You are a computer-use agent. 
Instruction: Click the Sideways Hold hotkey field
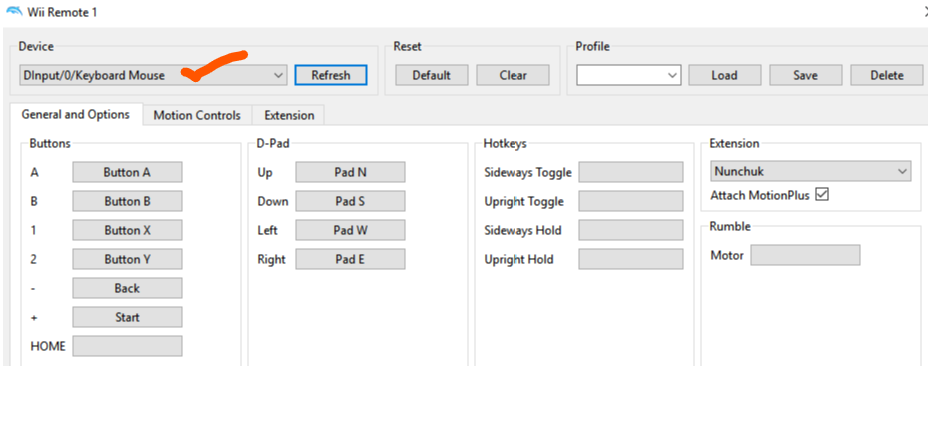click(631, 230)
